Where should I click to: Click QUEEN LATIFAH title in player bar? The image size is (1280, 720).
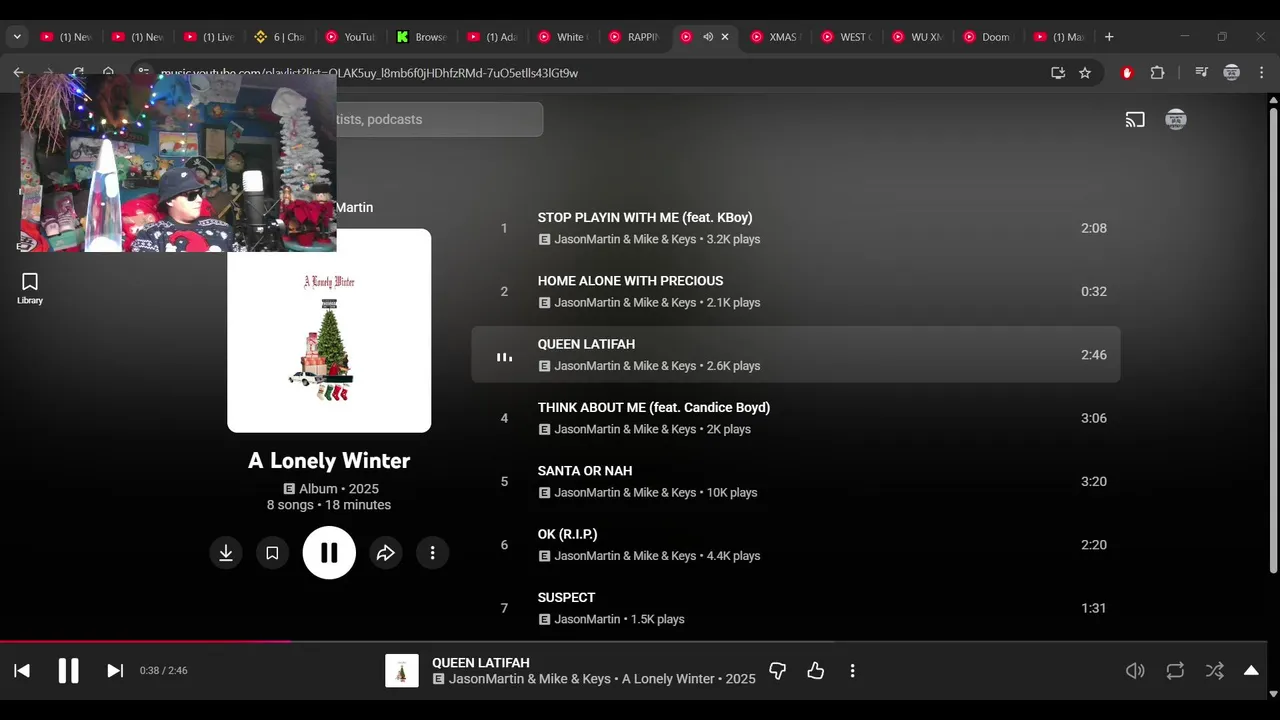[481, 663]
